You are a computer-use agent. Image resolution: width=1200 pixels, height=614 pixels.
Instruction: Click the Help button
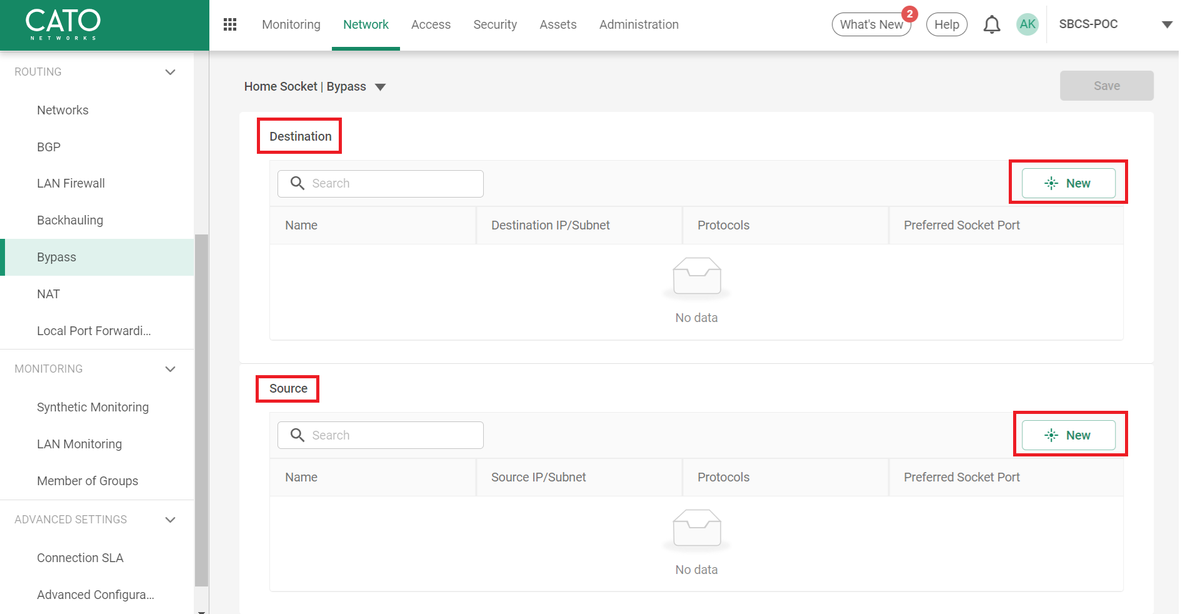coord(946,25)
